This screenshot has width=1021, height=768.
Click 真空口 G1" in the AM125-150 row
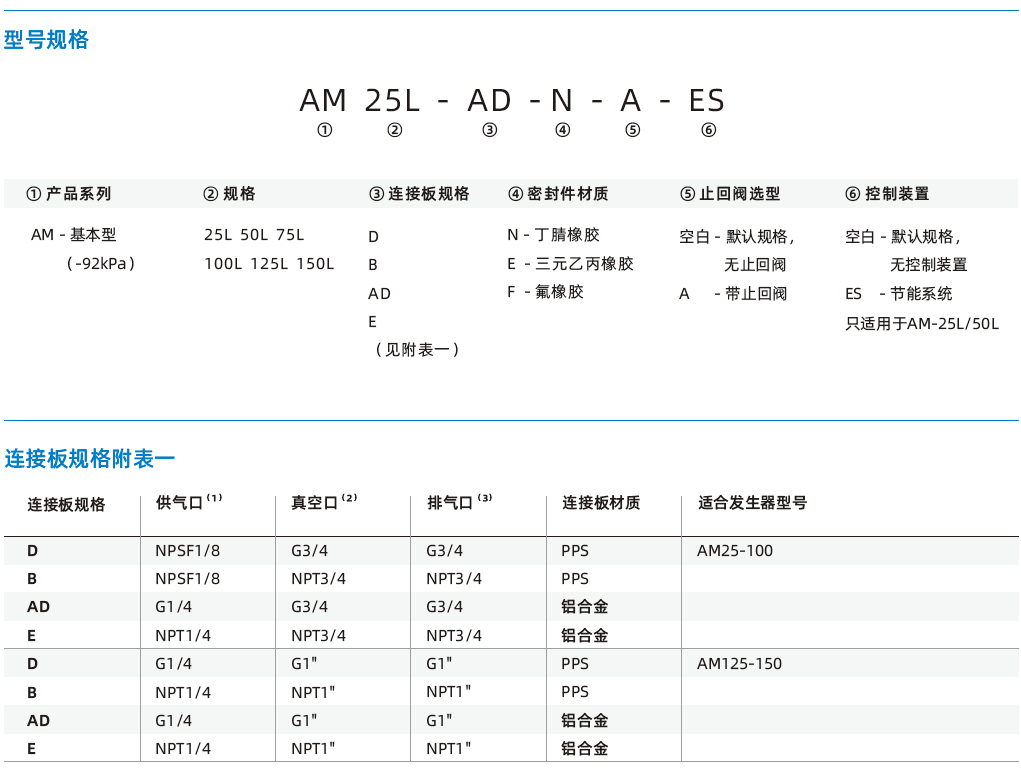tap(304, 664)
